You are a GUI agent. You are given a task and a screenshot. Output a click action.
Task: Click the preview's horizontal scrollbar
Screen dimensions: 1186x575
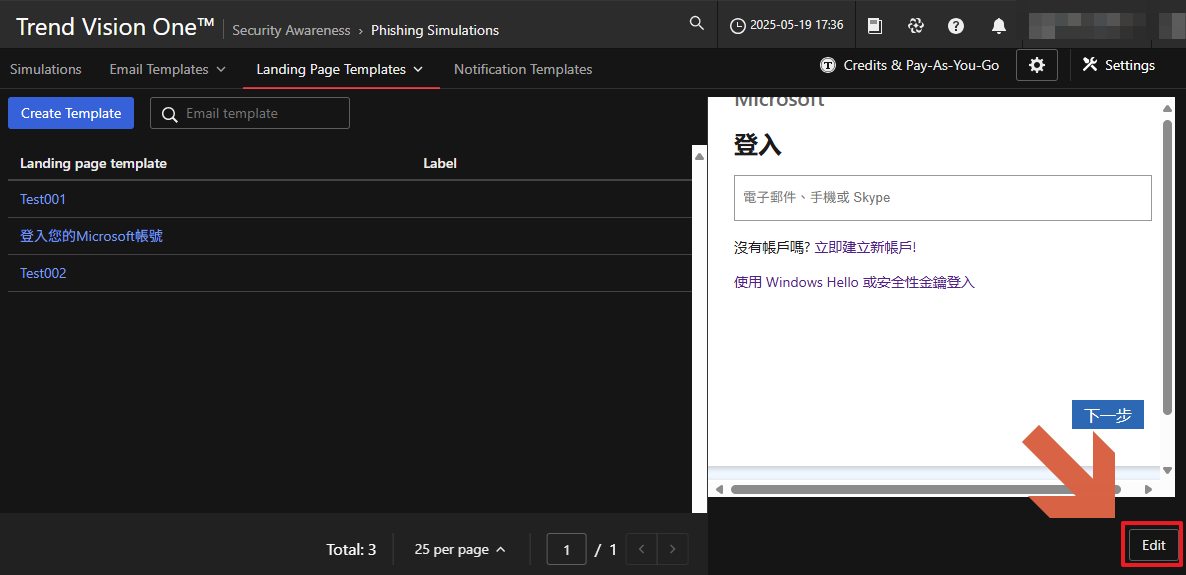tap(925, 489)
